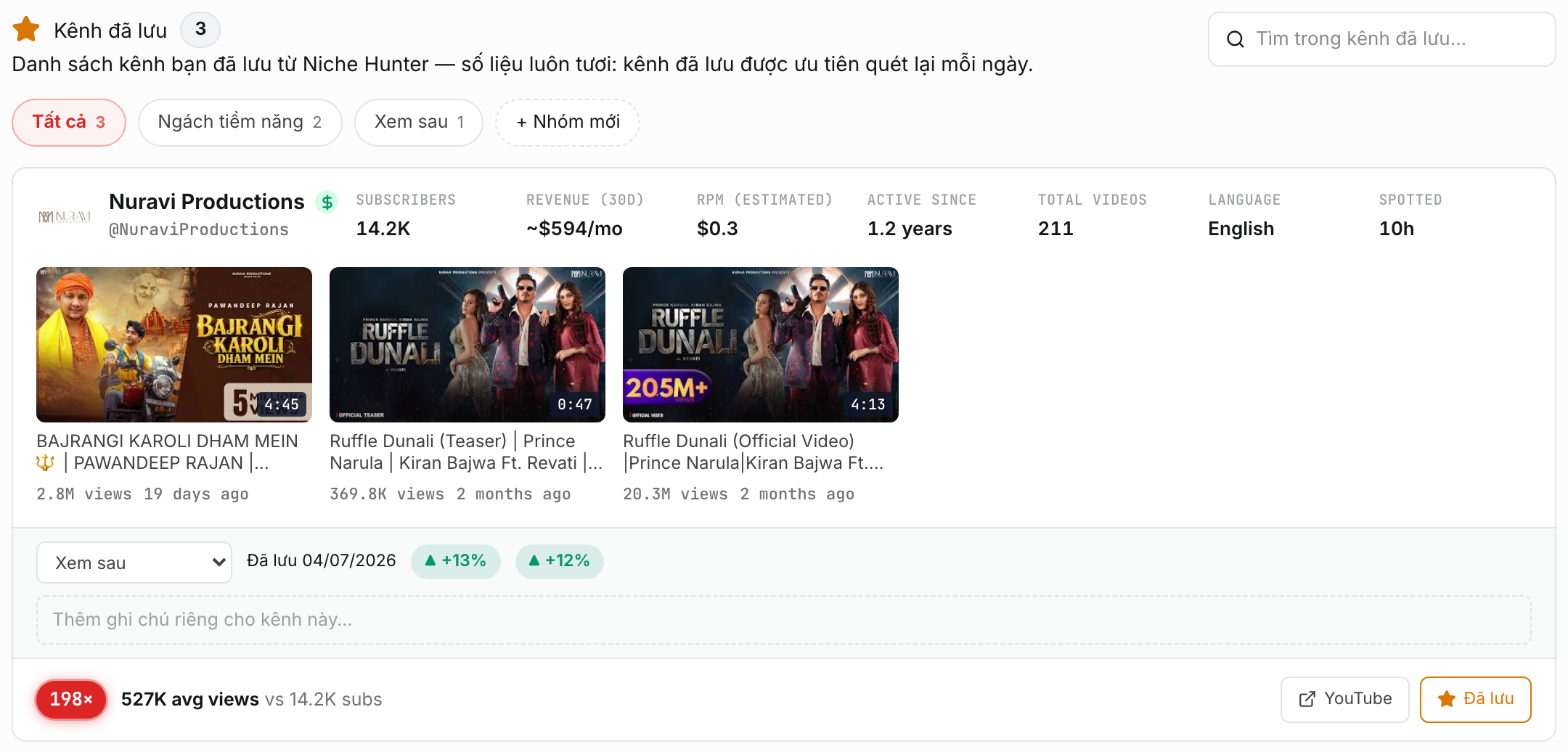Click the Ruffle Dunali (Official Video) title
1568x752 pixels.
[x=754, y=452]
